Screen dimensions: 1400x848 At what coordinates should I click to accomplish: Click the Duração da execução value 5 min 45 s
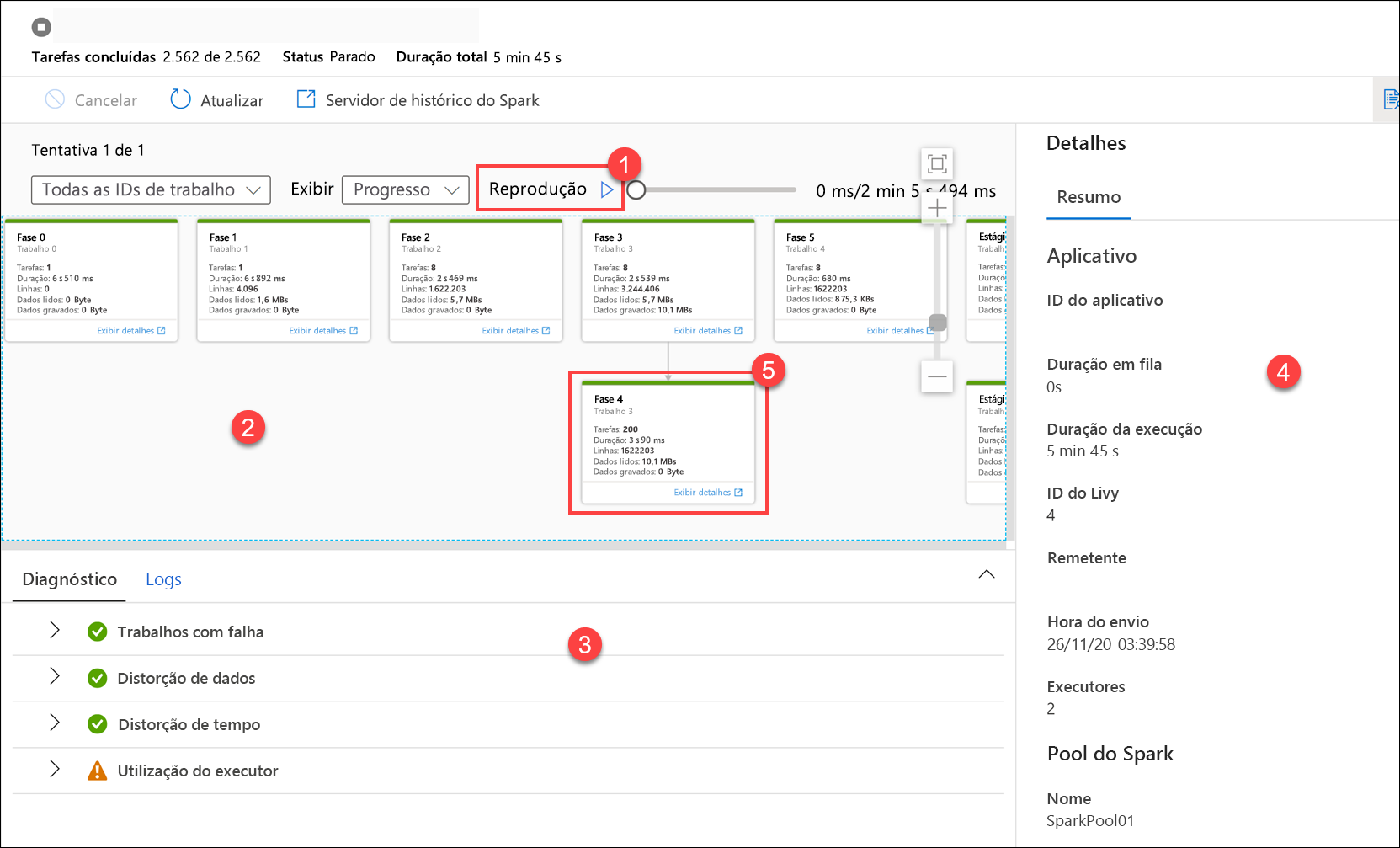pos(1083,451)
